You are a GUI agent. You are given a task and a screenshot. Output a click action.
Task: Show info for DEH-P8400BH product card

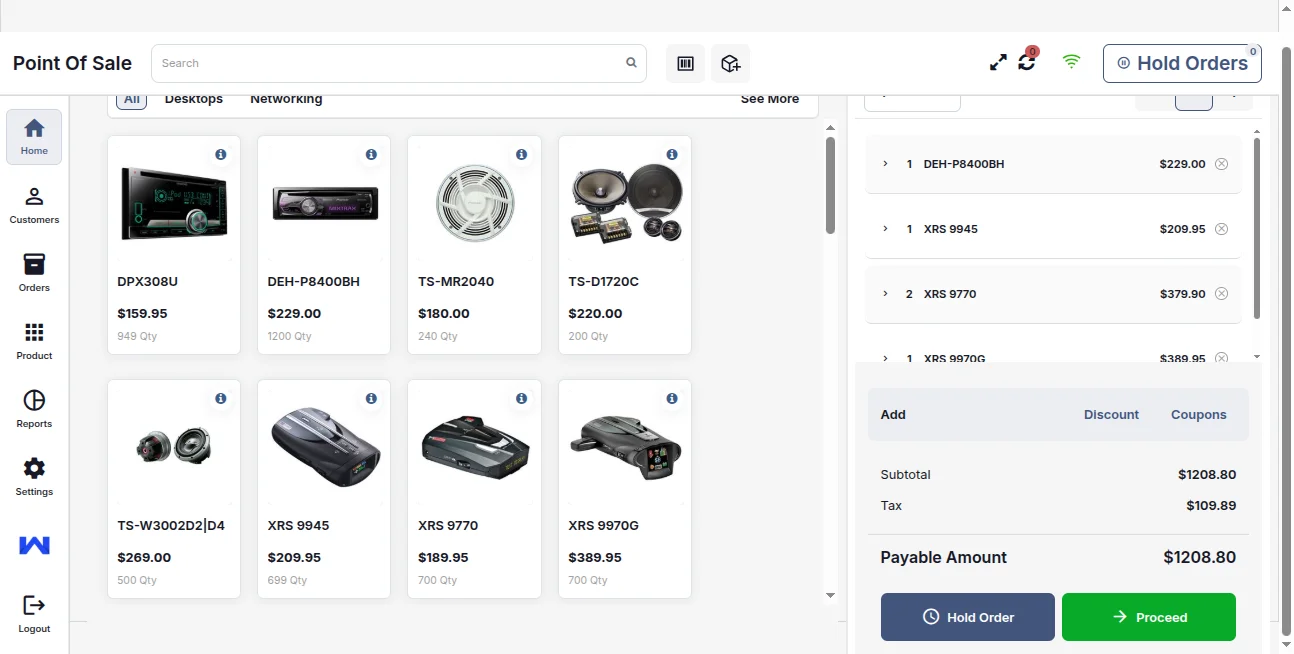[x=371, y=154]
